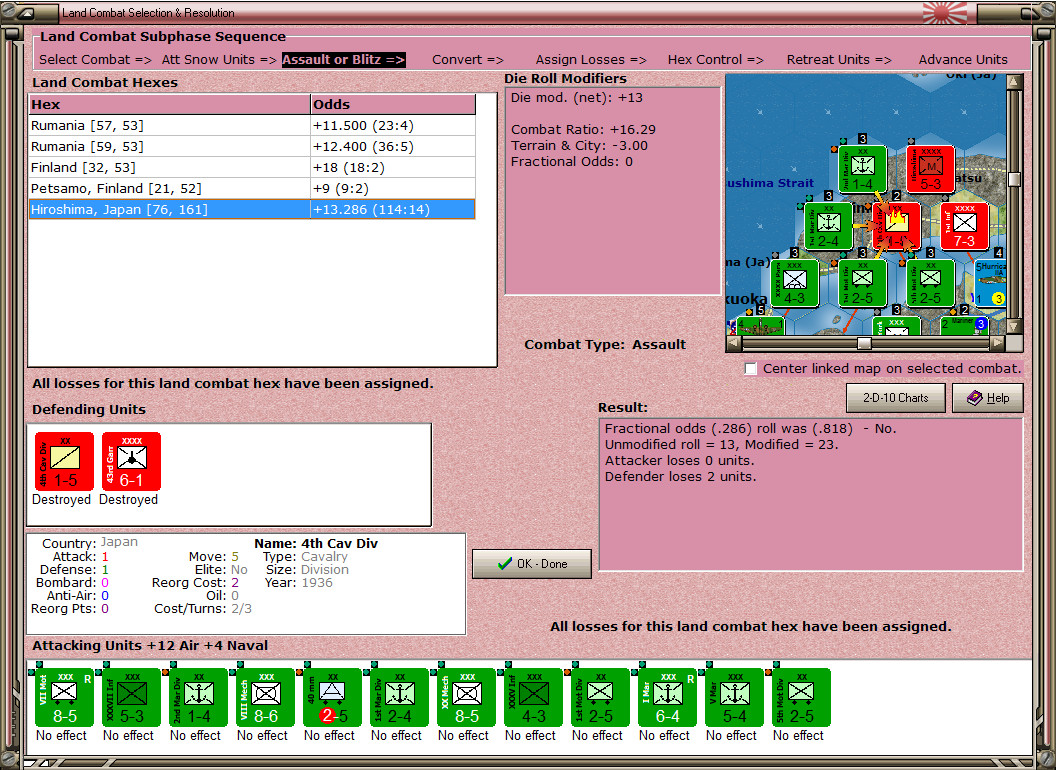This screenshot has height=770, width=1056.
Task: Select the VII Mot 8-5 attacking unit
Action: point(64,697)
